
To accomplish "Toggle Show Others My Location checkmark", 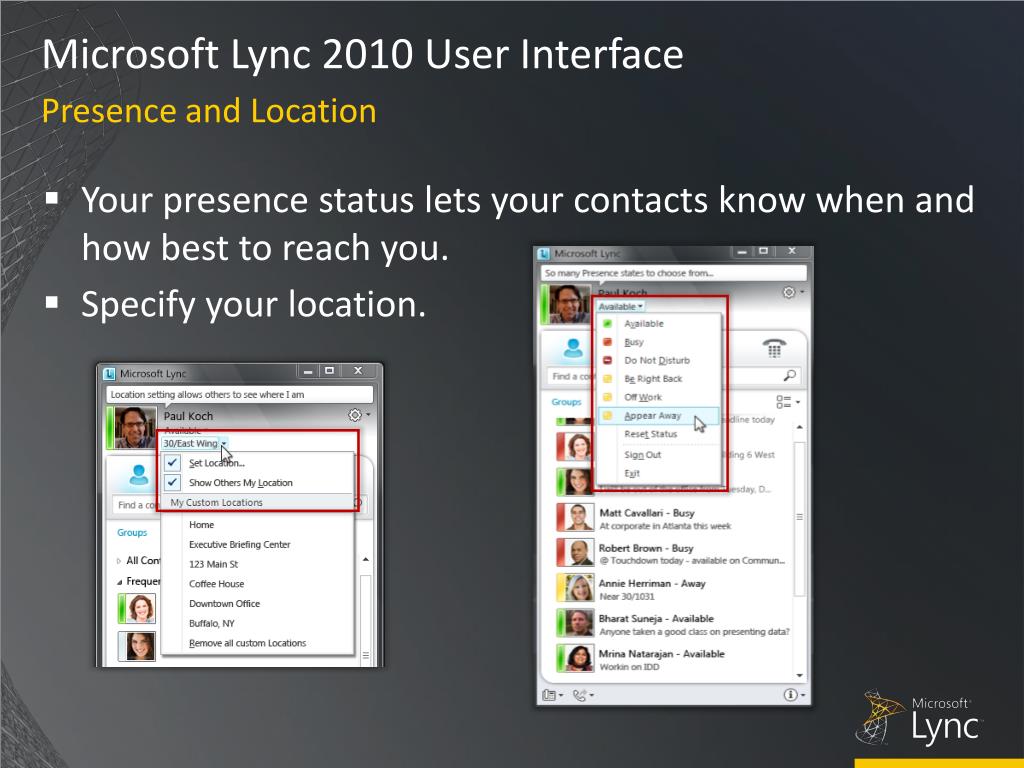I will coord(257,483).
